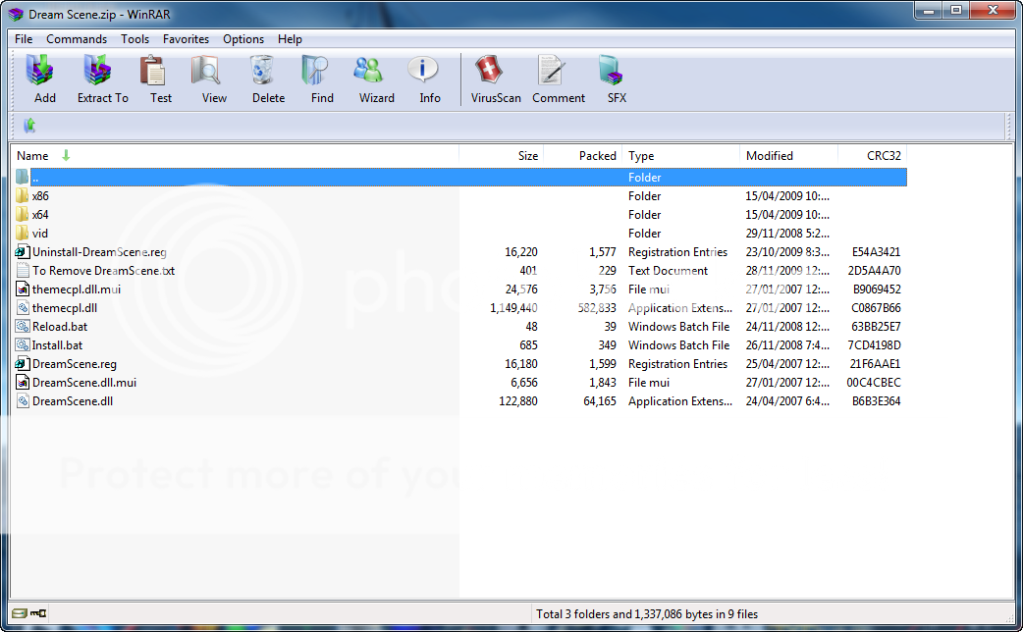This screenshot has width=1023, height=632.
Task: Click the modified date 25/04/2007 12:...
Action: (x=787, y=364)
